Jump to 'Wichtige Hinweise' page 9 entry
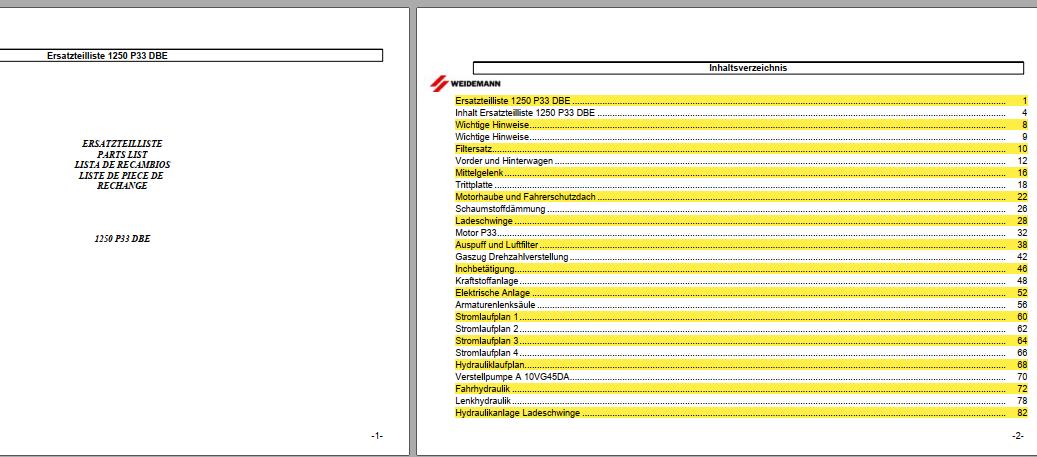 [x=741, y=137]
